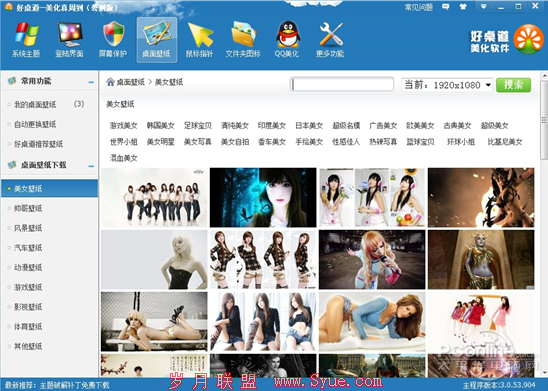
Task: Select 体育壁纸 category in sidebar
Action: point(28,327)
